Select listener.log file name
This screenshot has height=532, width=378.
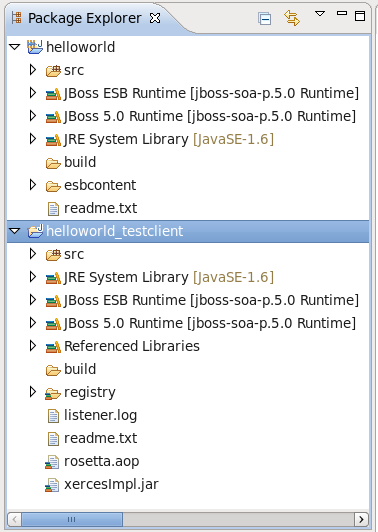click(x=100, y=415)
